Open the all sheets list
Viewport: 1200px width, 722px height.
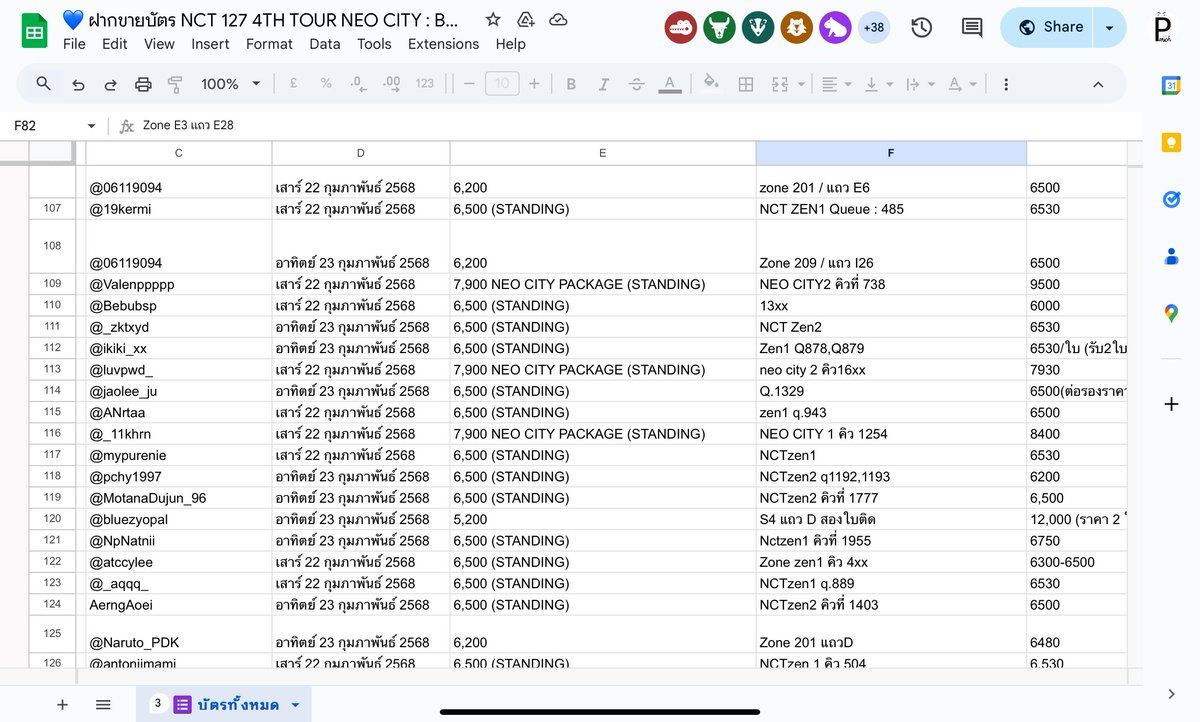click(x=103, y=705)
